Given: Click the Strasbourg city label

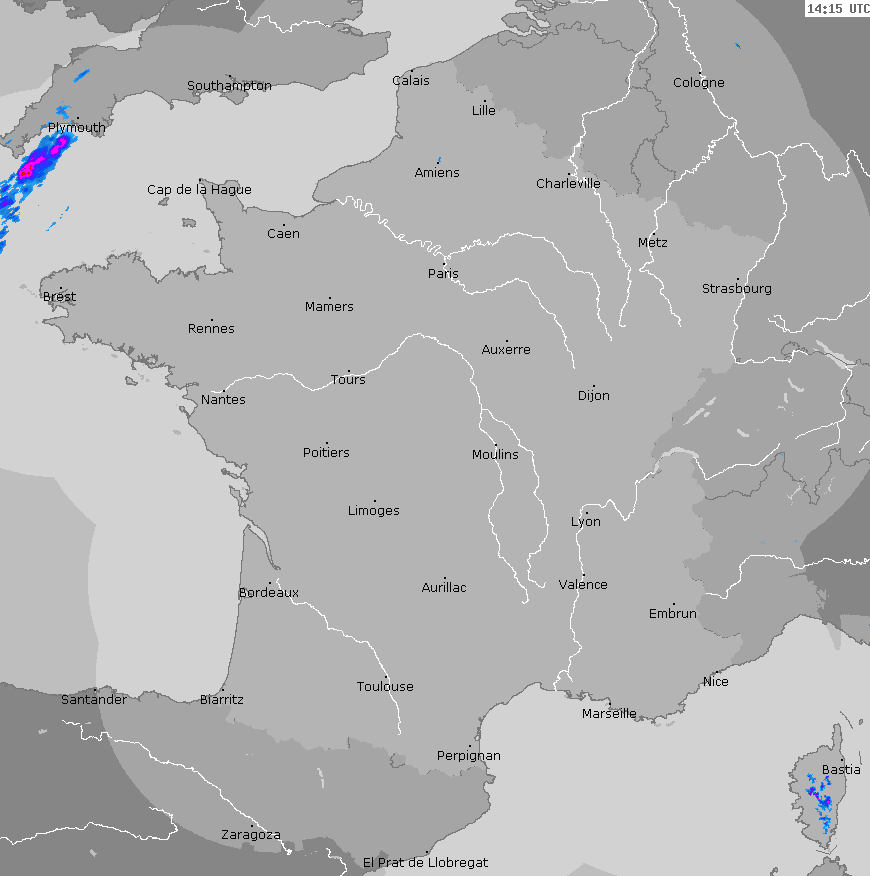Looking at the screenshot, I should click(x=736, y=289).
